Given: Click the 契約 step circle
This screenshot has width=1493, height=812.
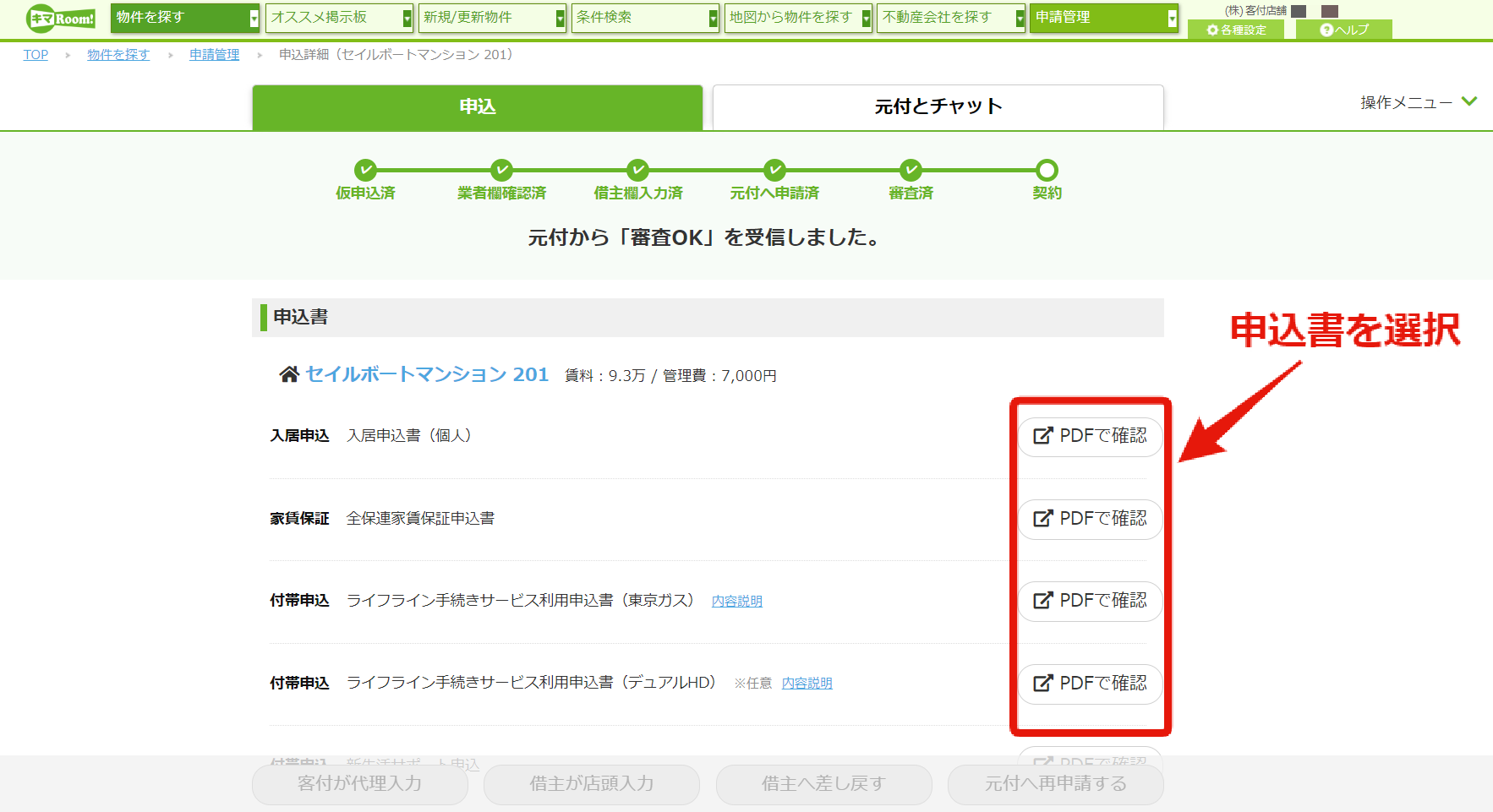Looking at the screenshot, I should (x=1047, y=170).
